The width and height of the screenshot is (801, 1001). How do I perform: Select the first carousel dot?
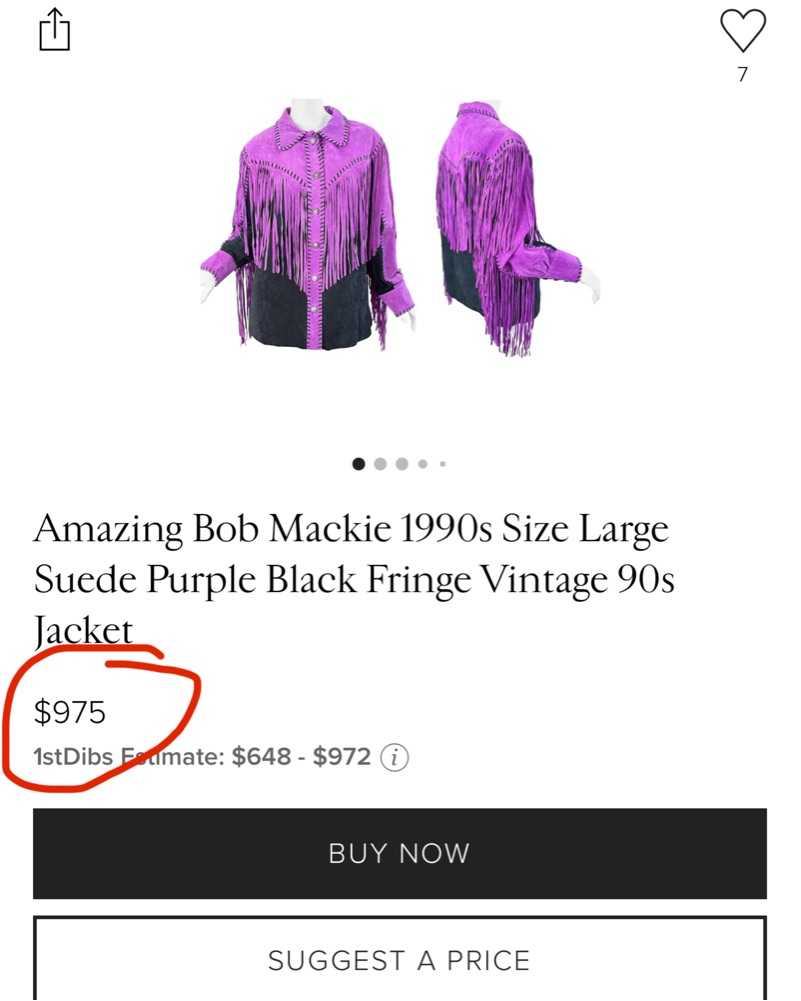[359, 463]
